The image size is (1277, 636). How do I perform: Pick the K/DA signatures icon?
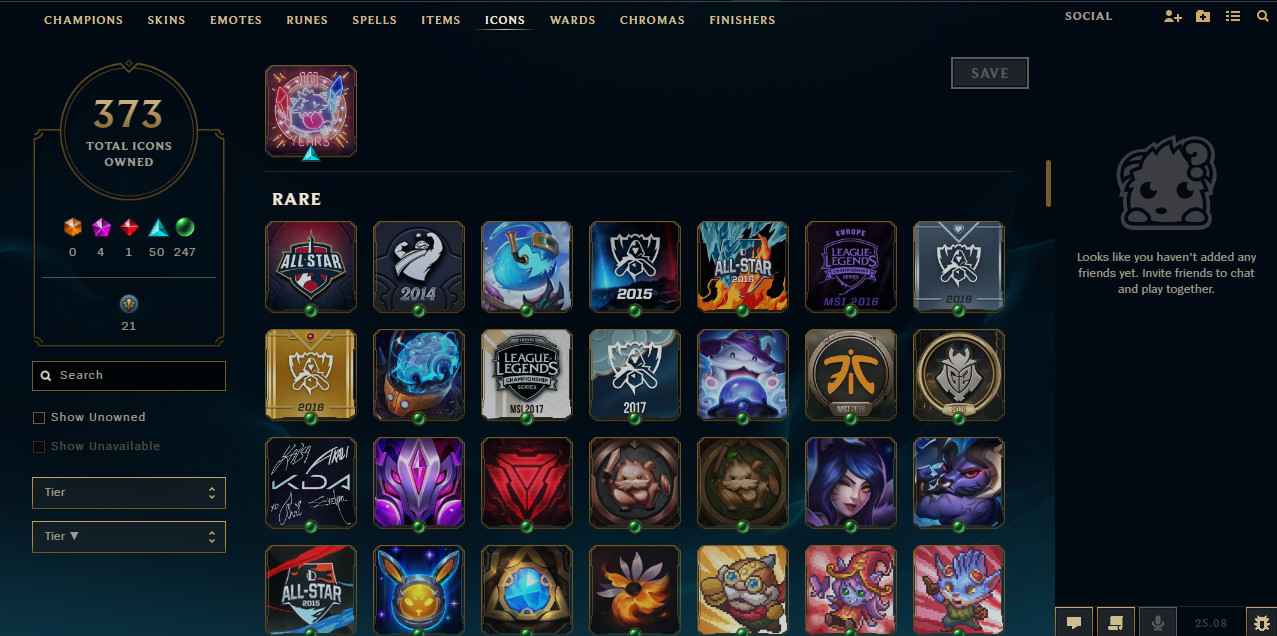pyautogui.click(x=311, y=482)
